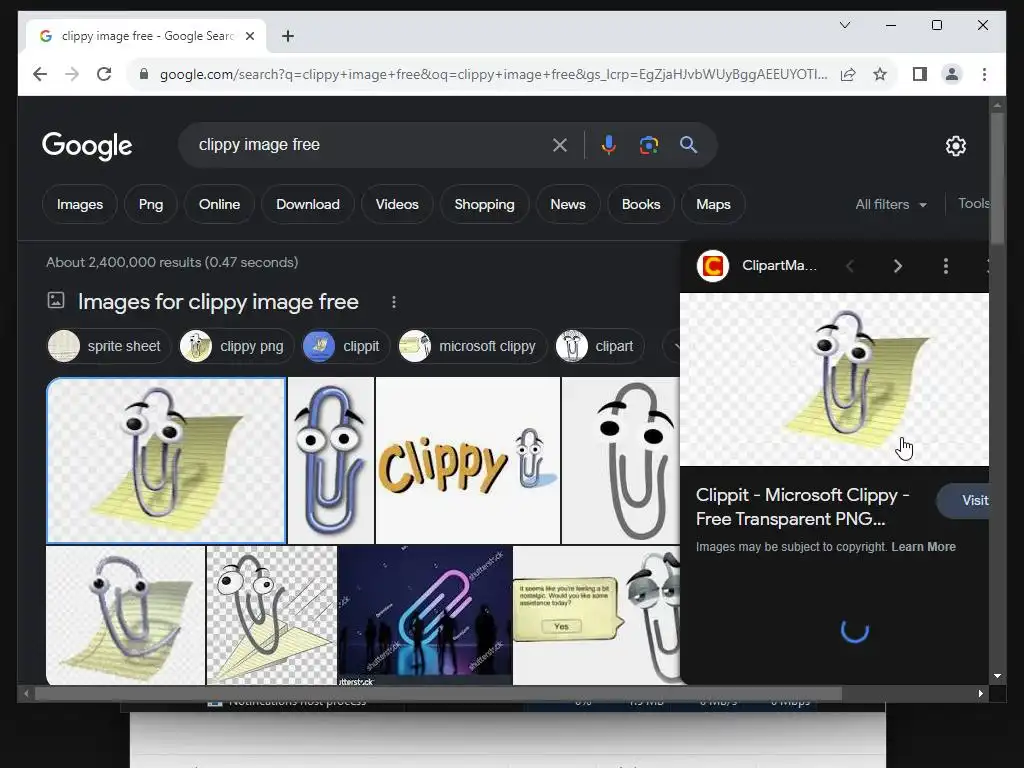Open the Chrome profile avatar

[952, 74]
